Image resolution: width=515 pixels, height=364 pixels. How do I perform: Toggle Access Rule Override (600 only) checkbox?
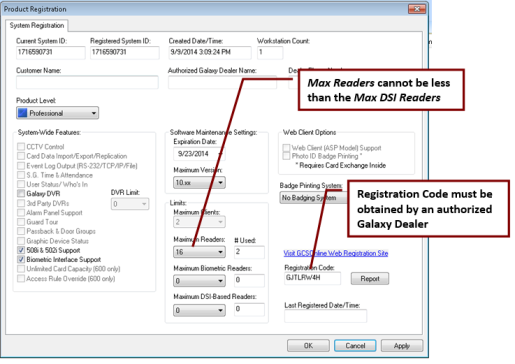coord(21,278)
